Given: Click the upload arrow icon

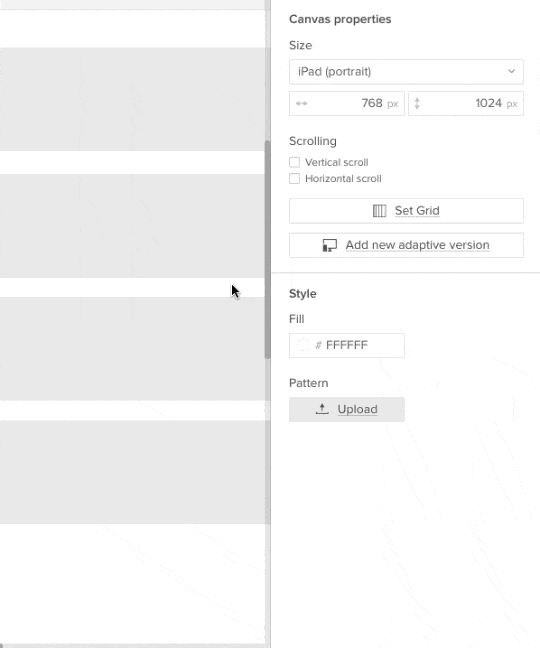Looking at the screenshot, I should click(x=322, y=409).
